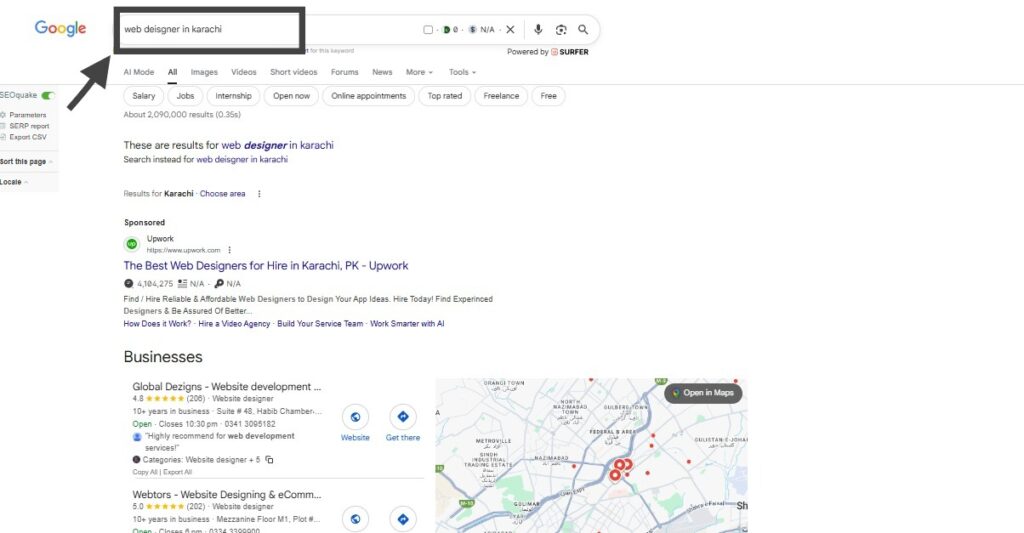Expand the More dropdown
The width and height of the screenshot is (1024, 533).
tap(419, 72)
